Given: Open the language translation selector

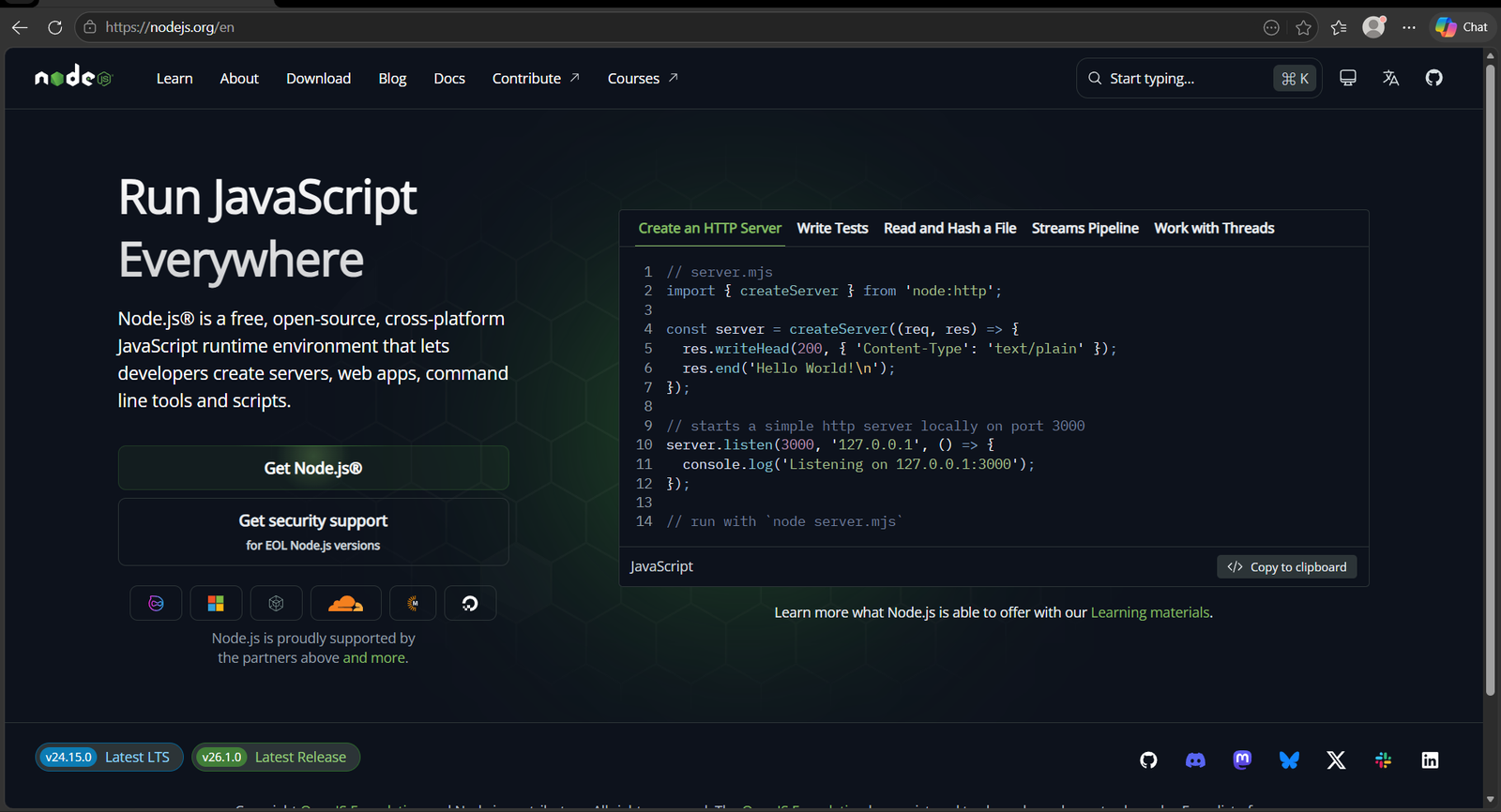Looking at the screenshot, I should (1391, 78).
